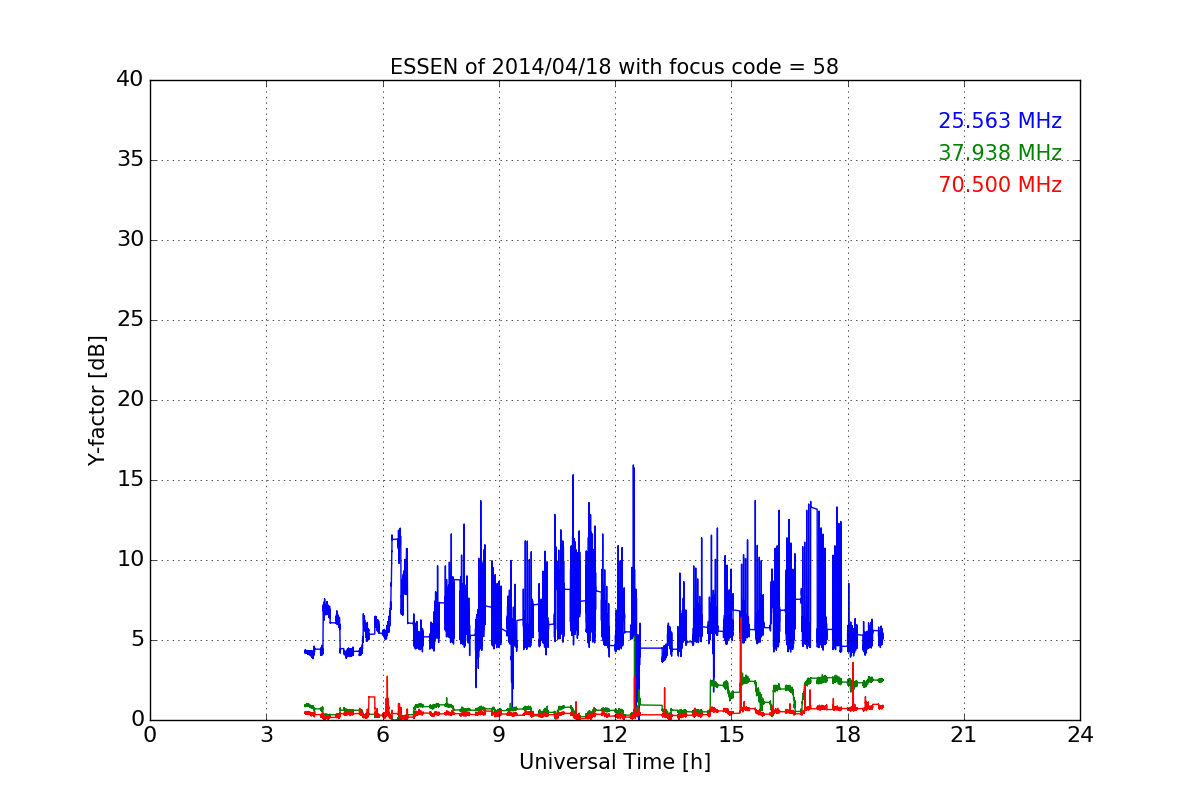
Task: Click the x-axis tick label '6'
Action: point(382,734)
